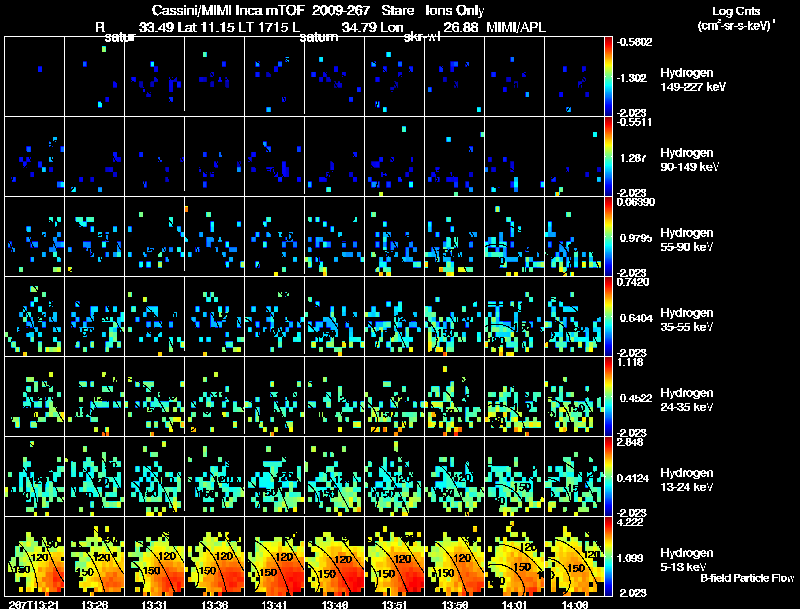The width and height of the screenshot is (800, 609).
Task: Open the 35-55 keV panel at 14:01
Action: (514, 317)
